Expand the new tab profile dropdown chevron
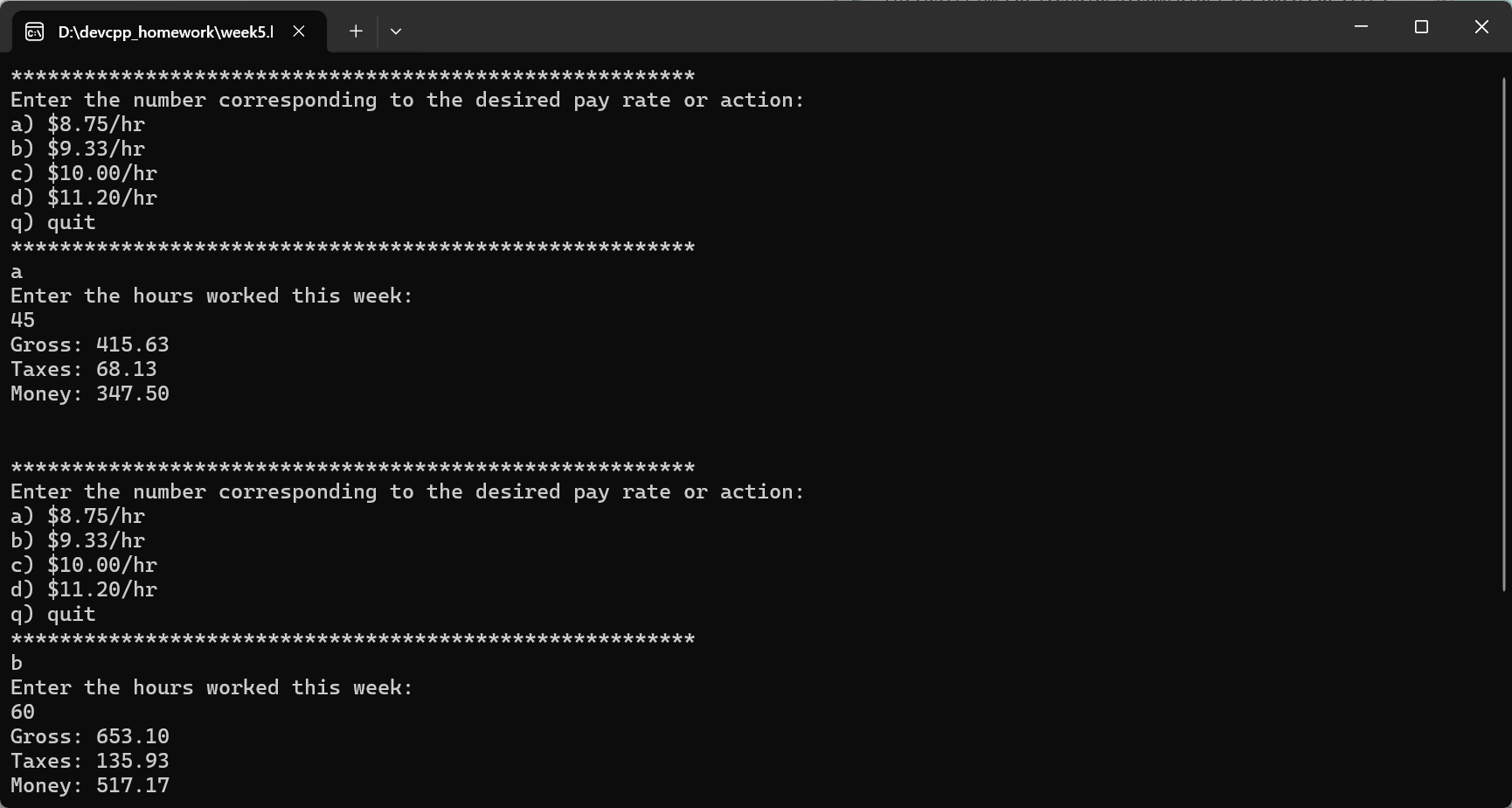 pyautogui.click(x=396, y=31)
